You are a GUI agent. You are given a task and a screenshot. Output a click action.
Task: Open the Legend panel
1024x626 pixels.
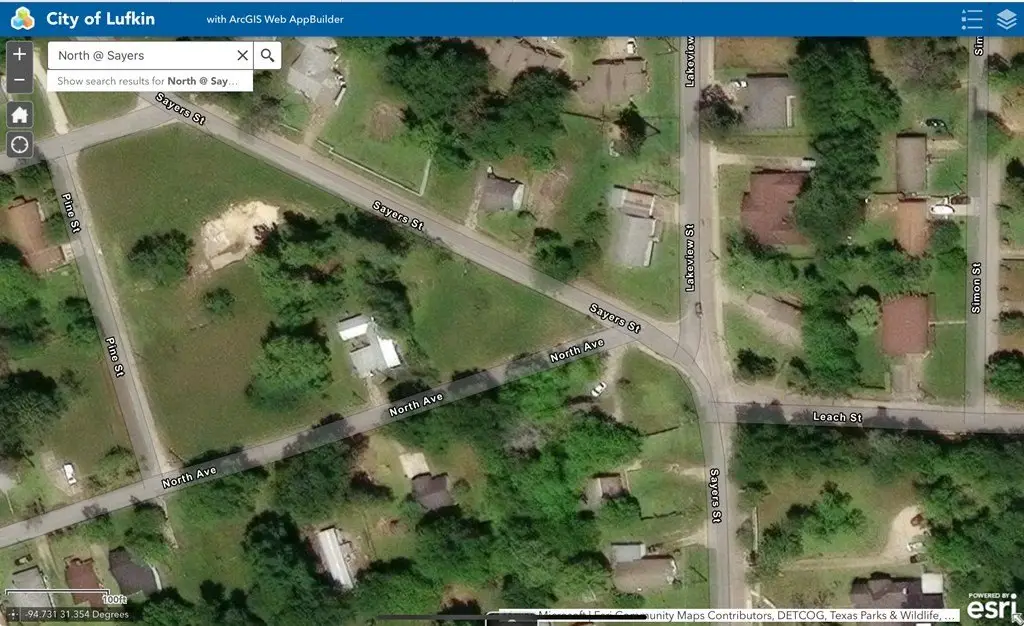point(971,19)
